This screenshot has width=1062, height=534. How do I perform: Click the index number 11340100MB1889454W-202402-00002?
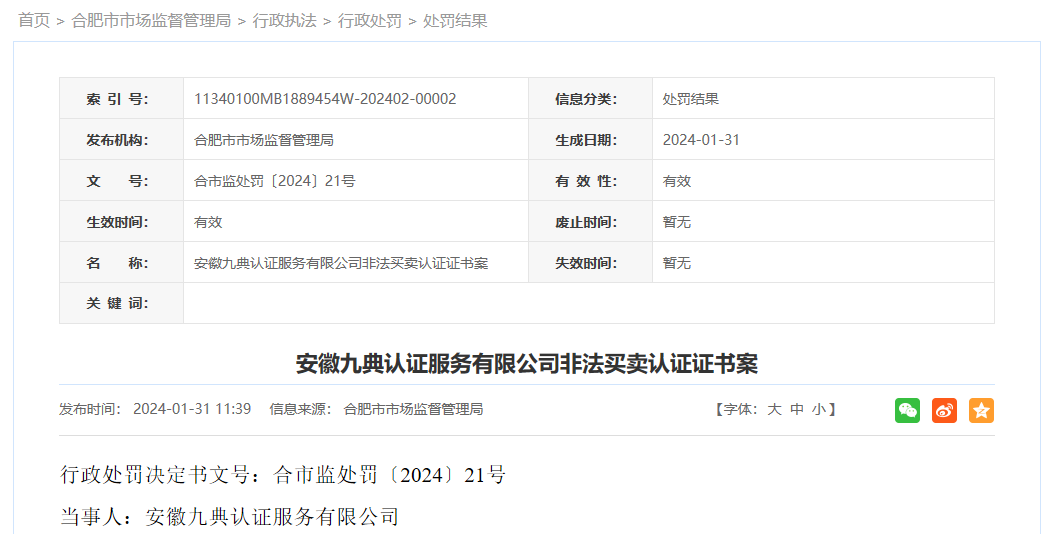pos(325,99)
